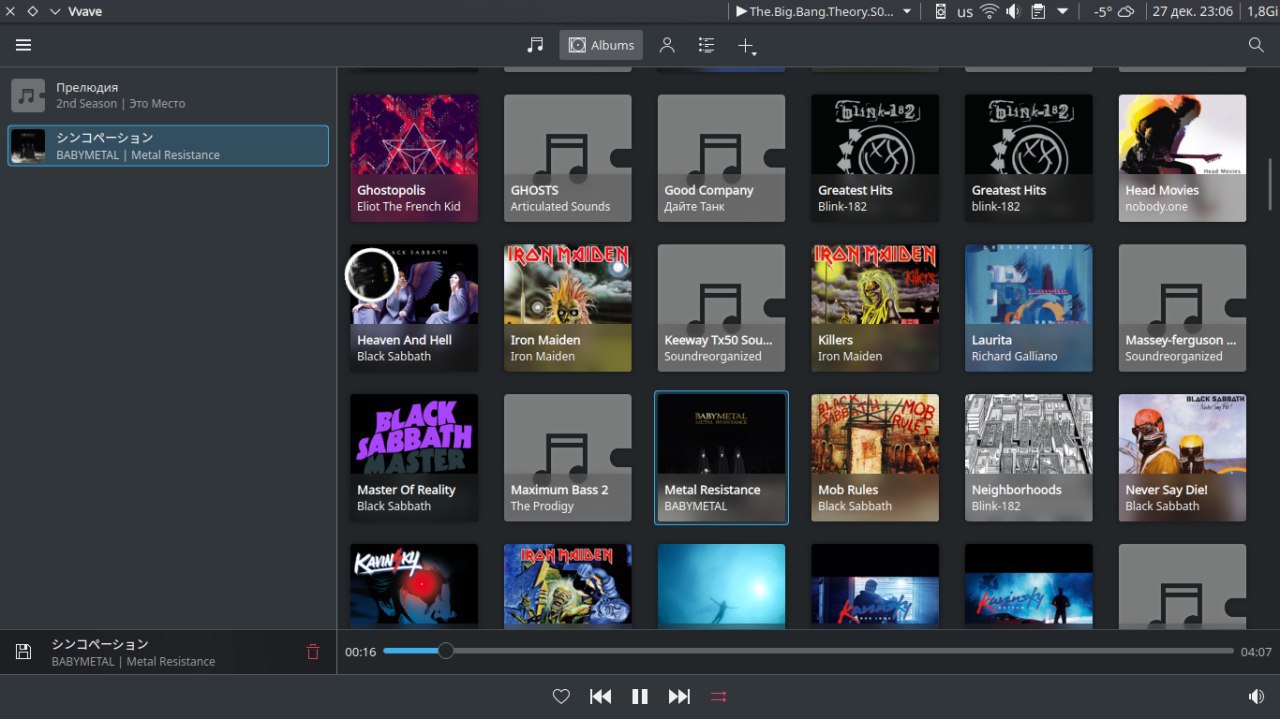Viewport: 1280px width, 719px height.
Task: Click the search magnifier icon
Action: 1256,45
